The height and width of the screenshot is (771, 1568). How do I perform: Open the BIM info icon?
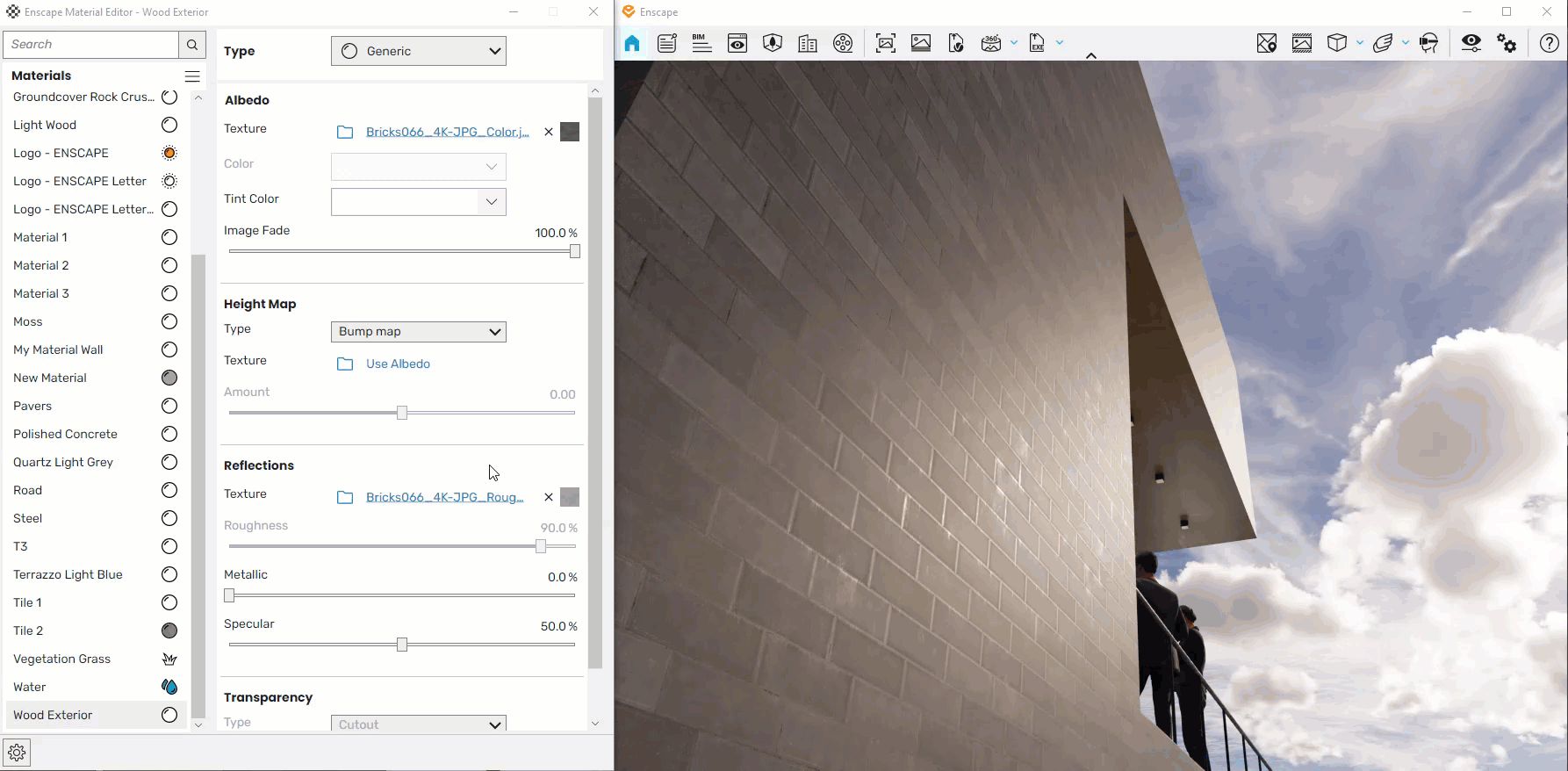701,43
